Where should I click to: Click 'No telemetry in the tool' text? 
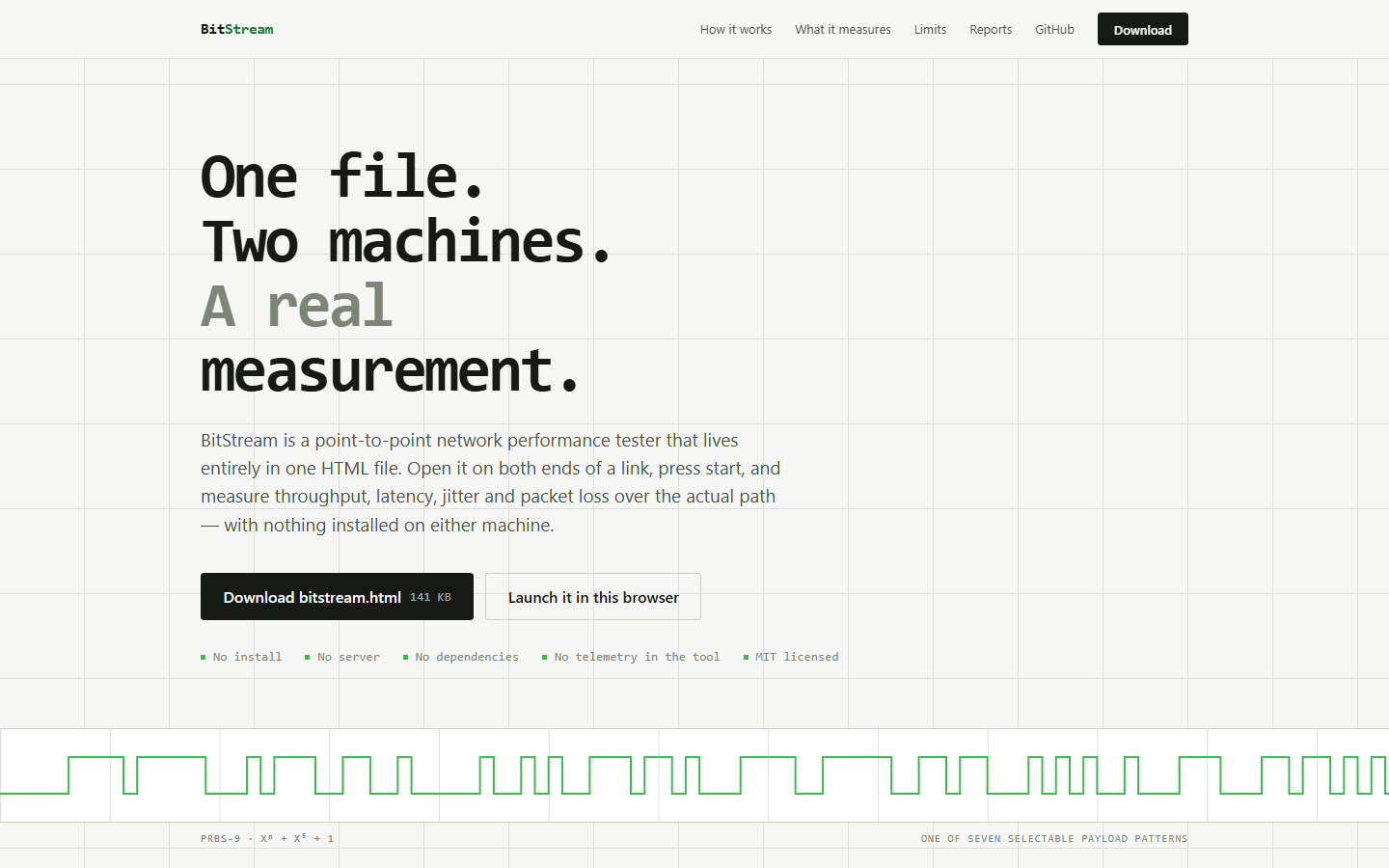(631, 657)
